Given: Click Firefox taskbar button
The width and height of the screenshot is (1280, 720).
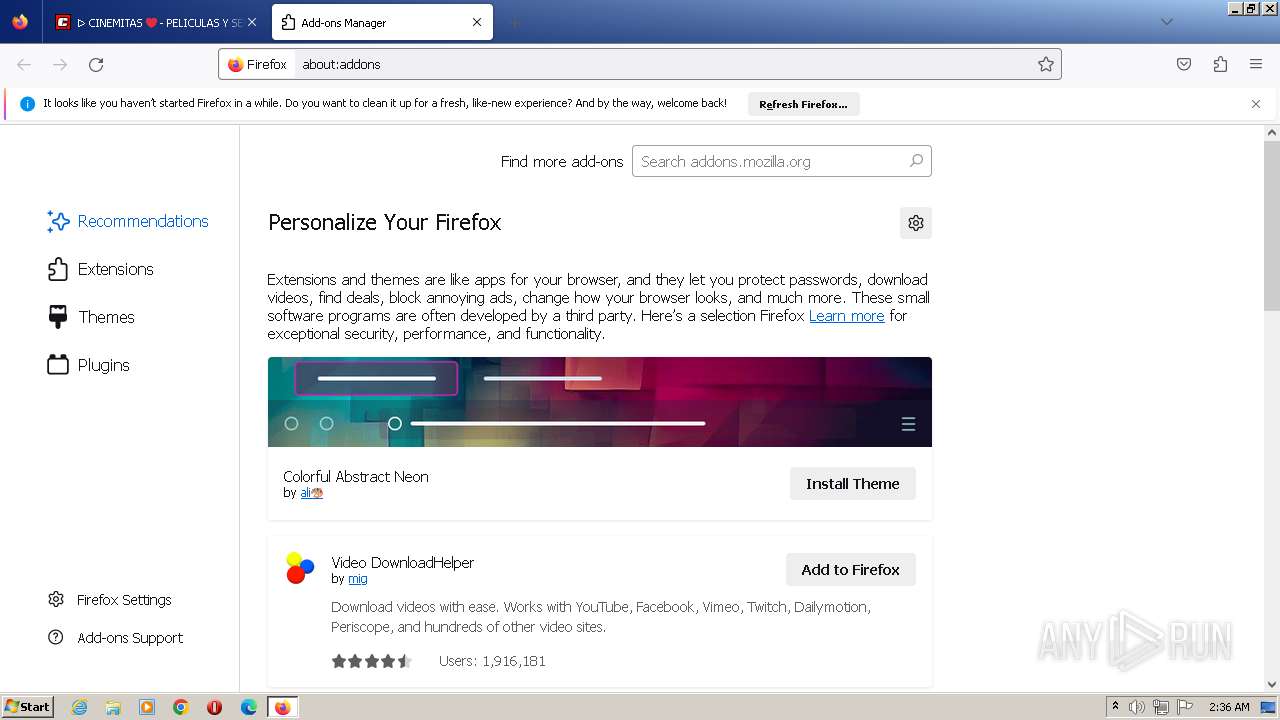Looking at the screenshot, I should (x=282, y=707).
